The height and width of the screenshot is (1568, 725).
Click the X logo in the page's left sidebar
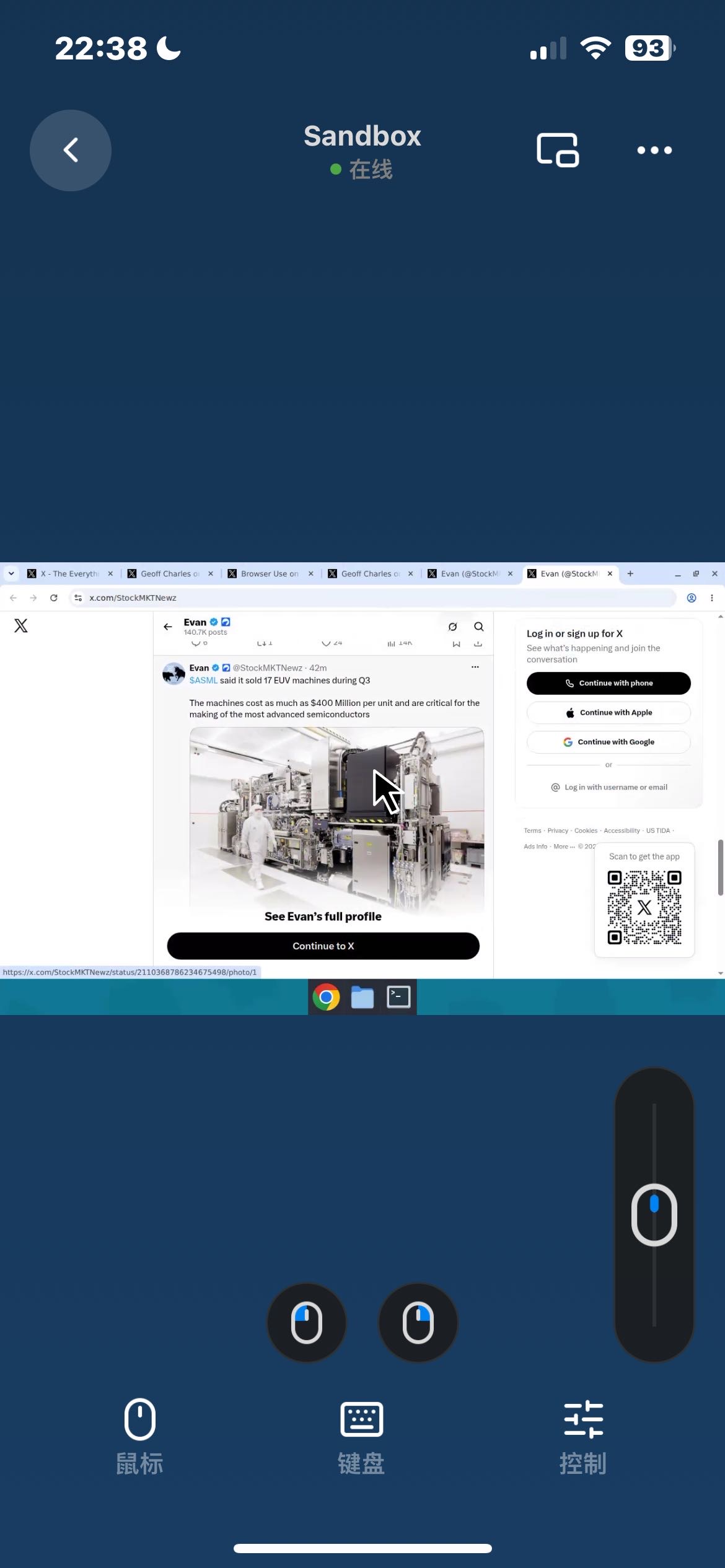pyautogui.click(x=21, y=625)
